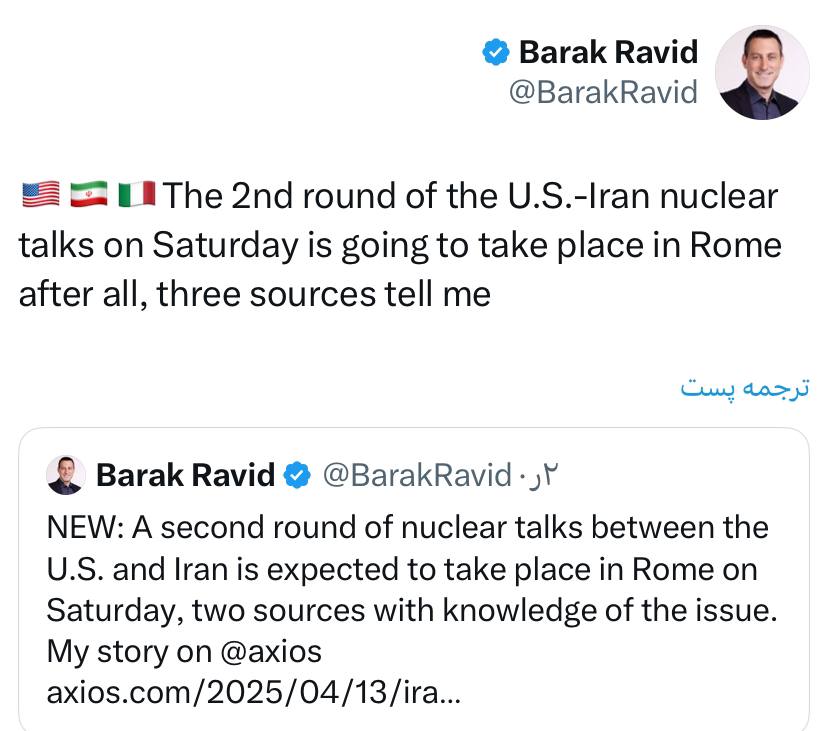Click Barak Ravid name in quoted tweet
The height and width of the screenshot is (731, 828).
pyautogui.click(x=185, y=475)
